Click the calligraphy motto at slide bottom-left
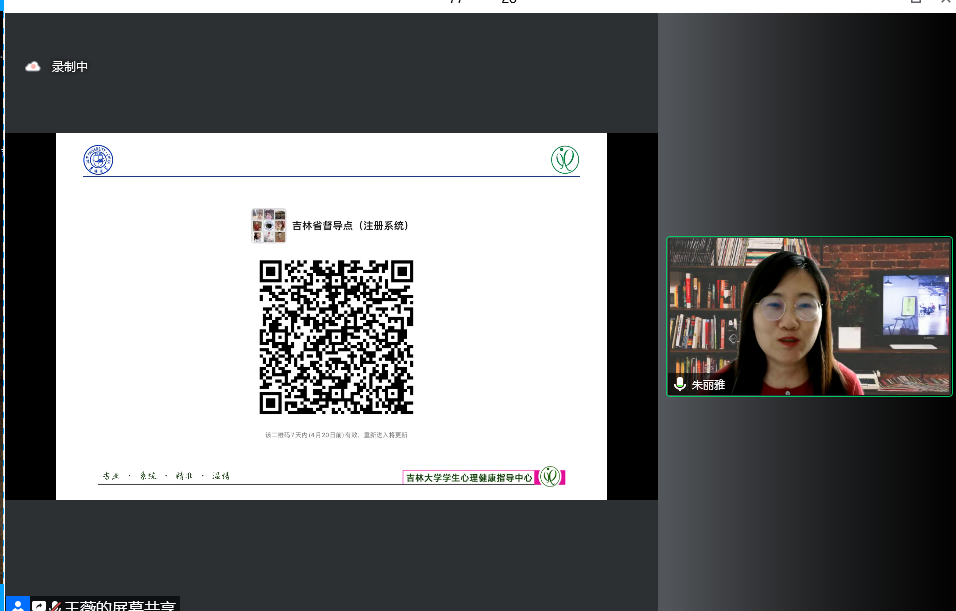This screenshot has height=611, width=956. (166, 476)
